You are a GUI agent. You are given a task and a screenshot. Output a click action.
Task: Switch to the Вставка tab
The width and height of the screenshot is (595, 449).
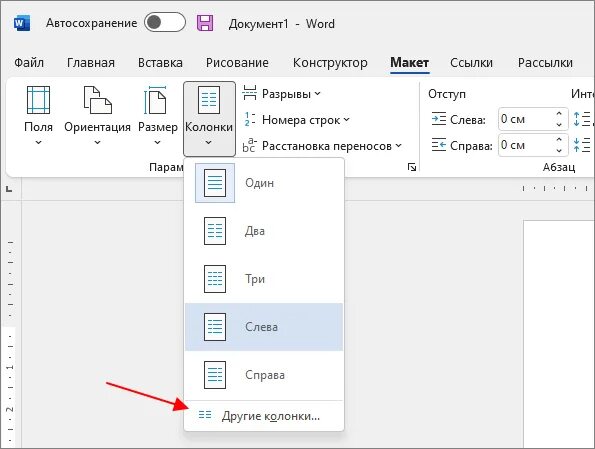(160, 63)
